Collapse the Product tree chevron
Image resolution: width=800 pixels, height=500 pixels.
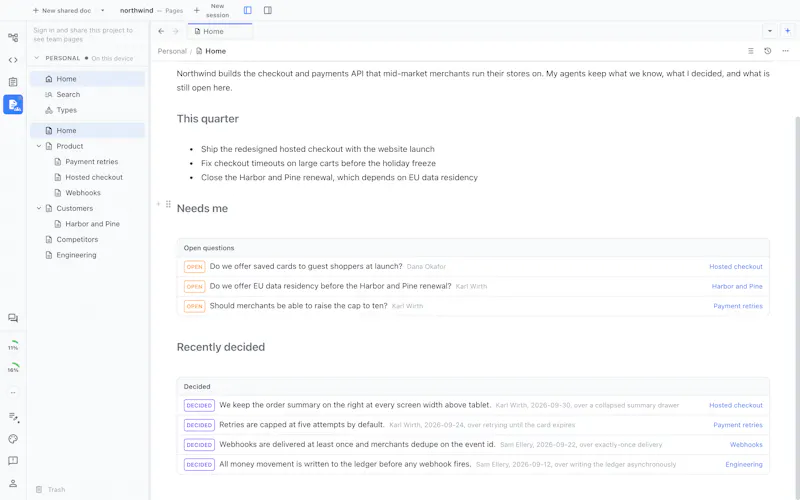[39, 146]
